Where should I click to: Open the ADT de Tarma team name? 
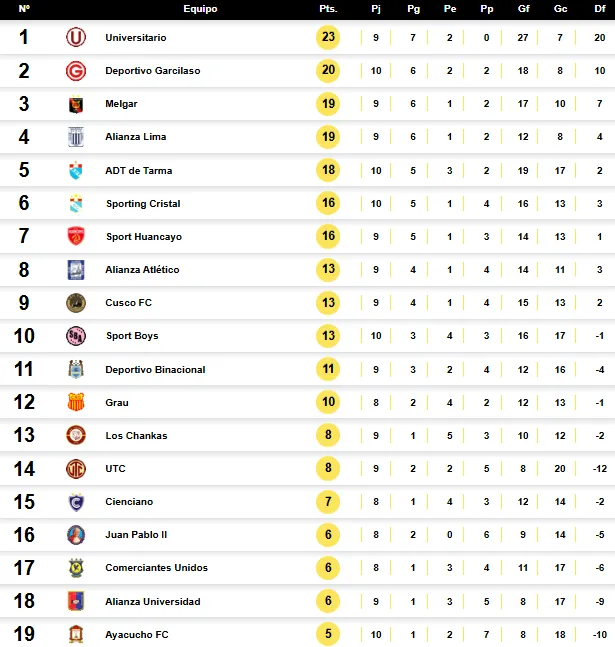[x=139, y=170]
